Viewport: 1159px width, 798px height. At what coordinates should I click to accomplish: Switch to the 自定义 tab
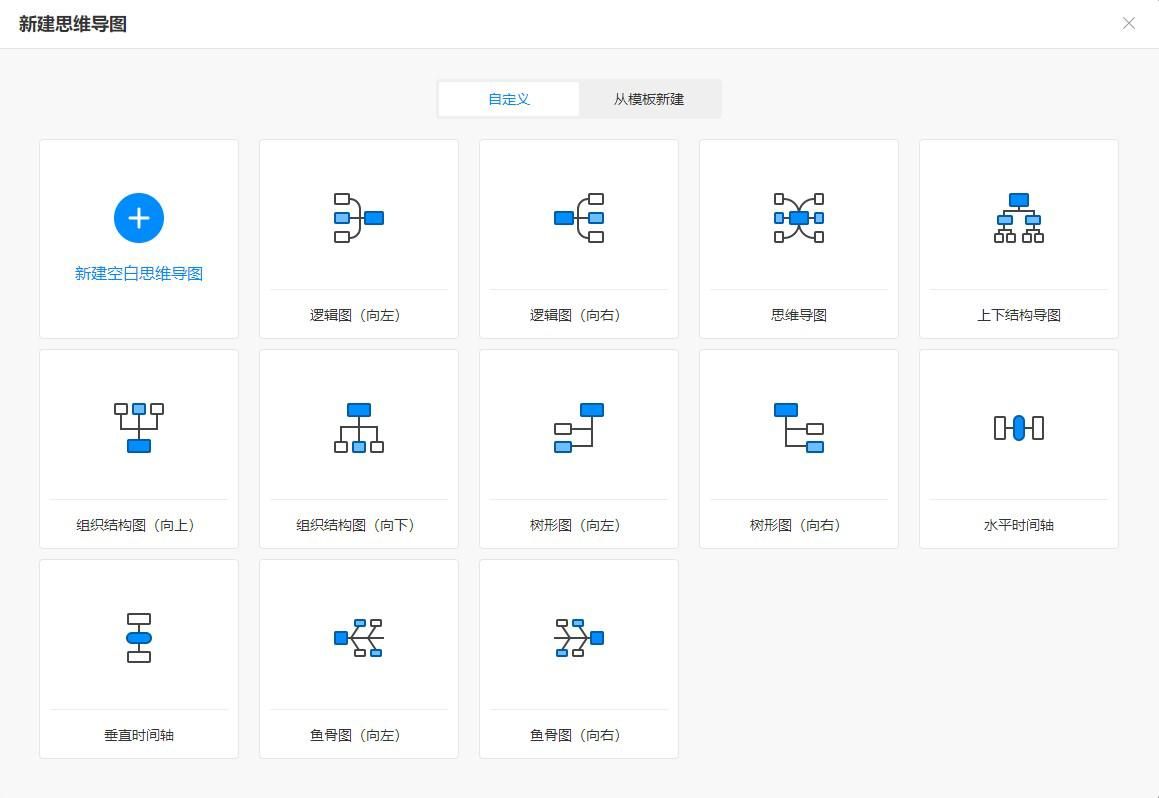point(509,99)
